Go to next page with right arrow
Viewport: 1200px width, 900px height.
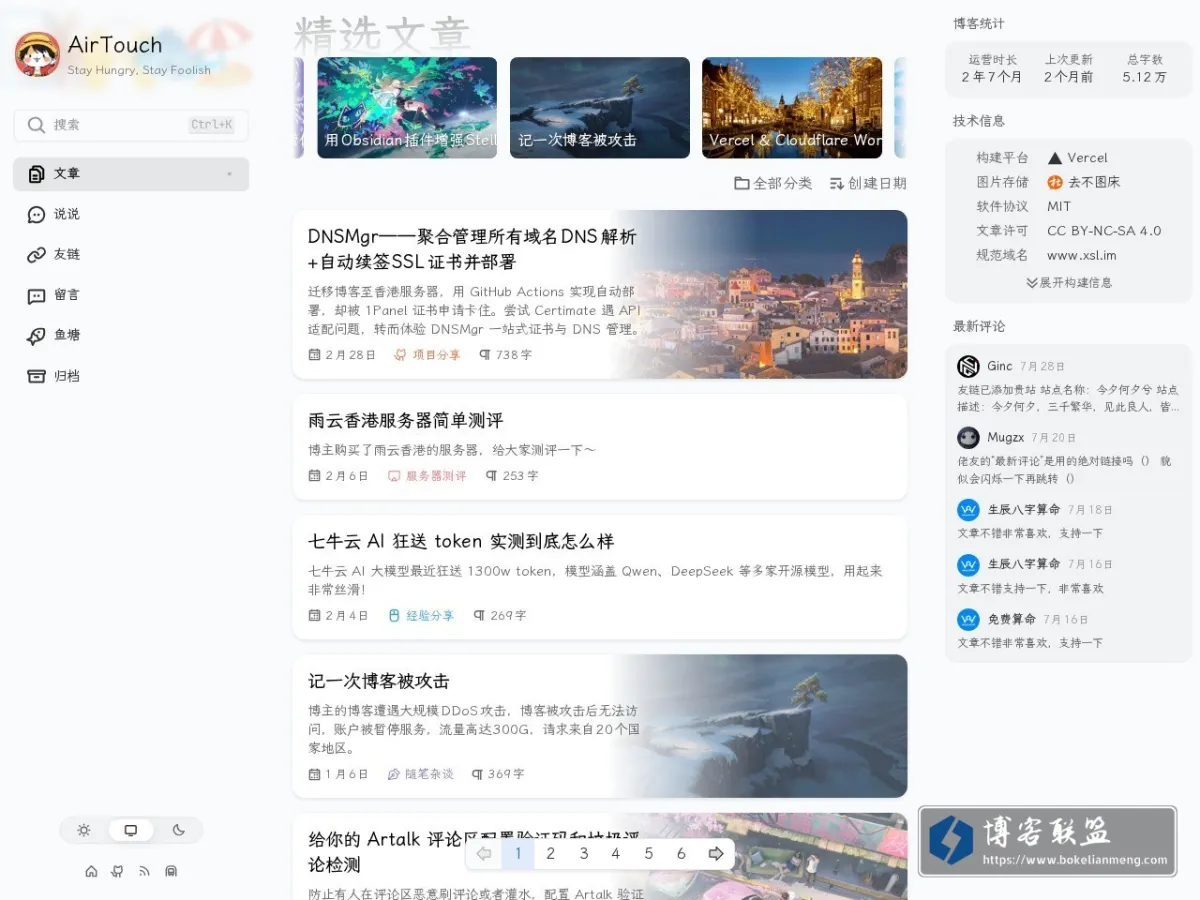[716, 854]
